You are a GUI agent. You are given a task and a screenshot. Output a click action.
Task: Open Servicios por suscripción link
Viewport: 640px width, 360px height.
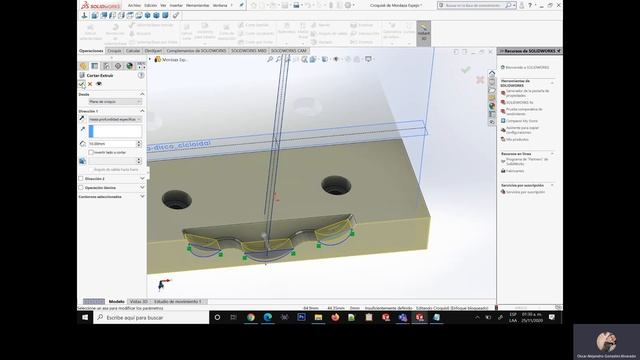[525, 192]
